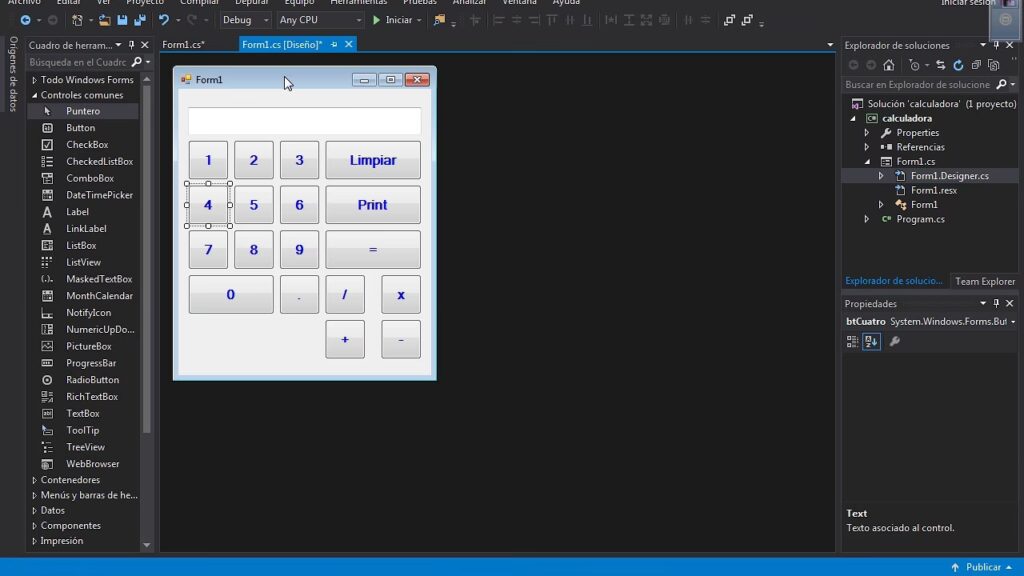Click the wrench property pages icon
Screen dimensions: 1024x576
click(x=895, y=341)
